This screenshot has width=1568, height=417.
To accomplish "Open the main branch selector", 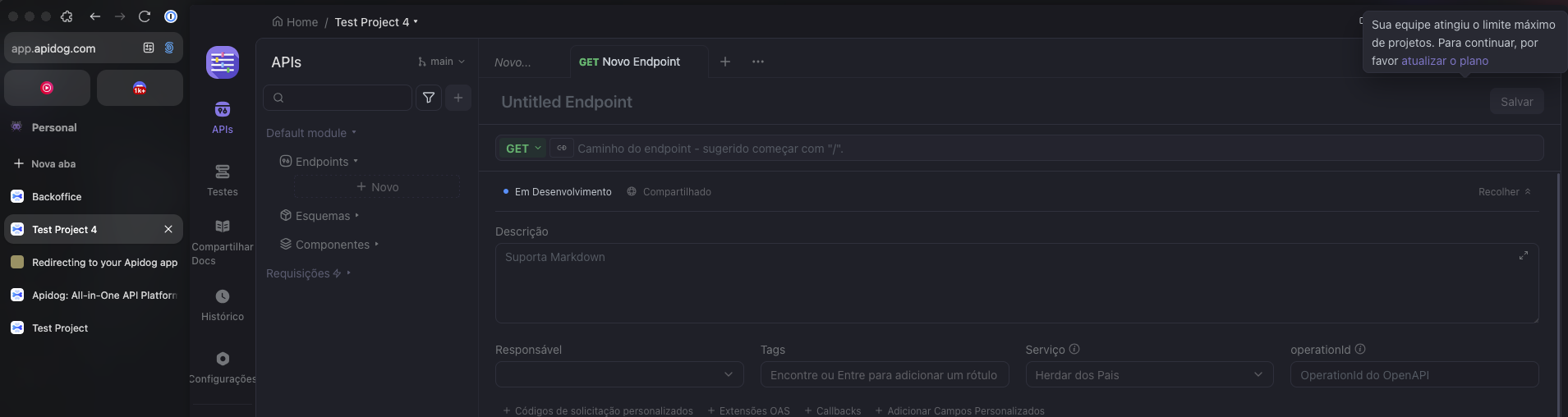I will click(x=441, y=62).
